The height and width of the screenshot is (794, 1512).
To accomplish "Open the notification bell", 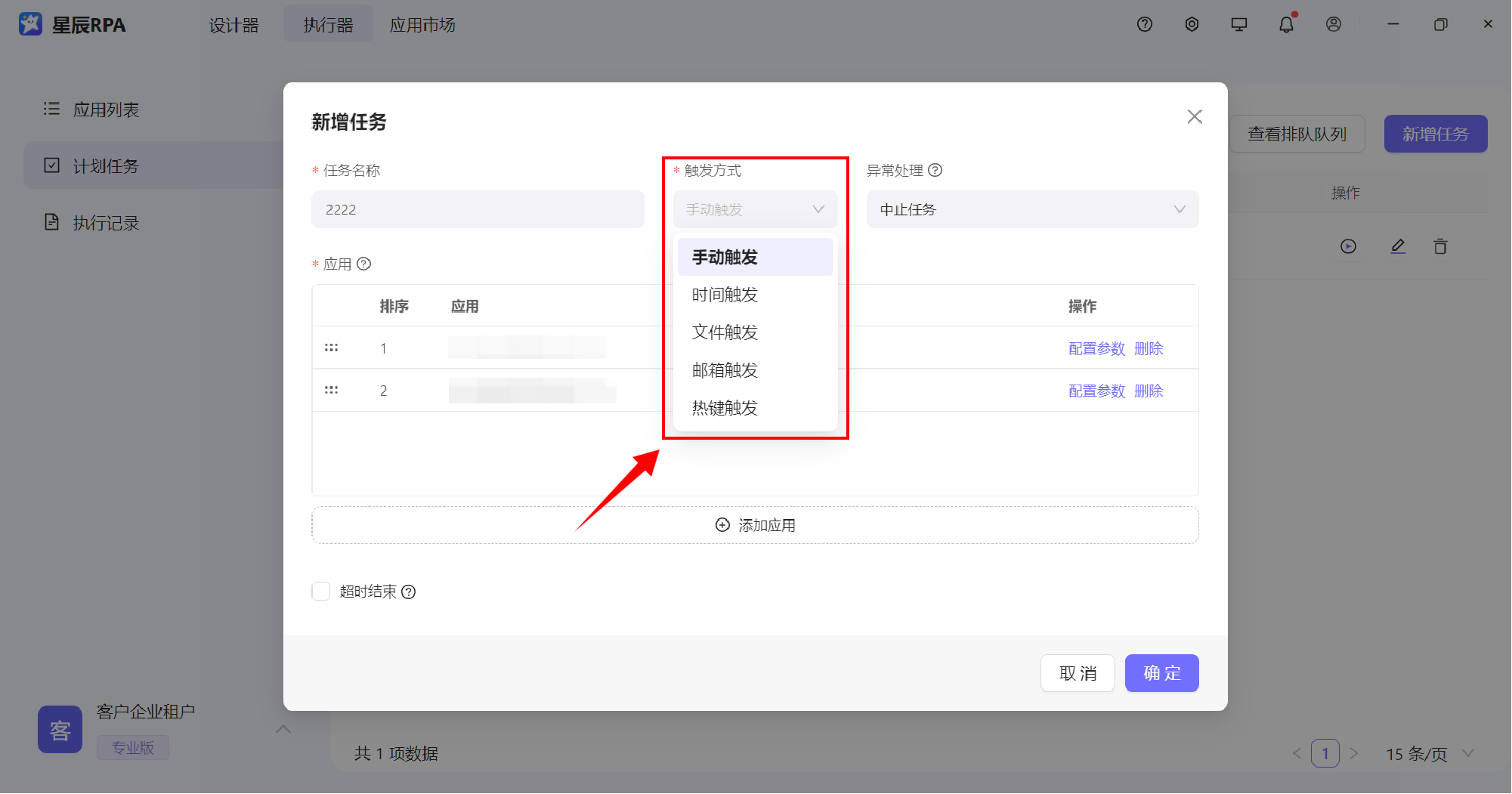I will point(1285,24).
